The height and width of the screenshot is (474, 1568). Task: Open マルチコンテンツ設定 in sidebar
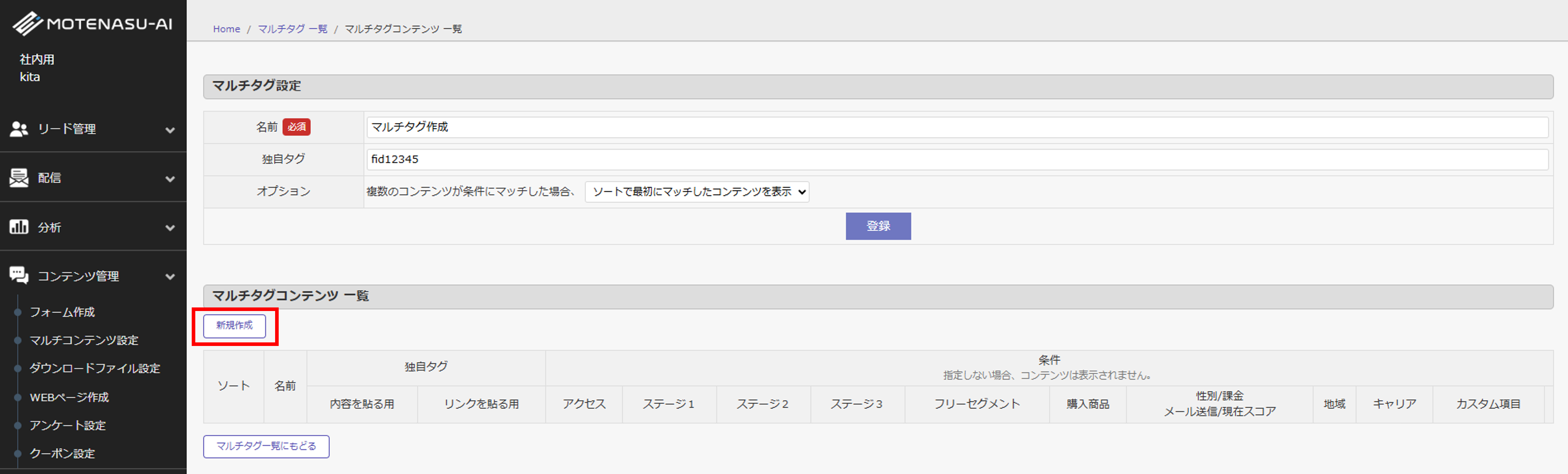[84, 340]
